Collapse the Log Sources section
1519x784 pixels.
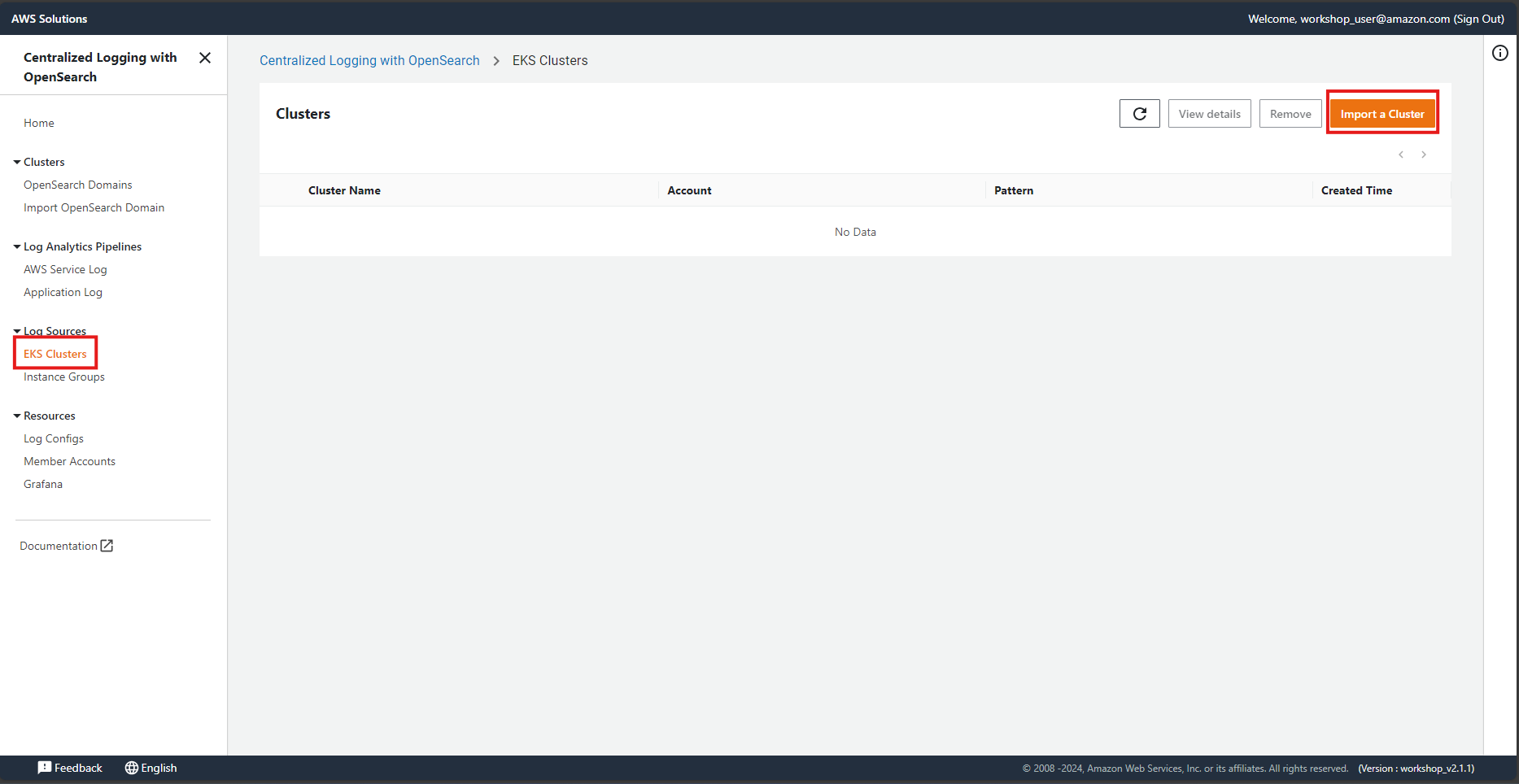(17, 331)
